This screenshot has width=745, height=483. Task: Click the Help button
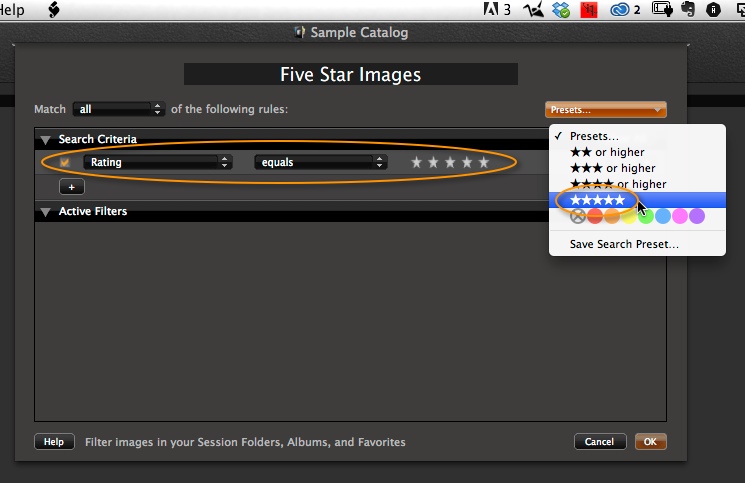(54, 442)
